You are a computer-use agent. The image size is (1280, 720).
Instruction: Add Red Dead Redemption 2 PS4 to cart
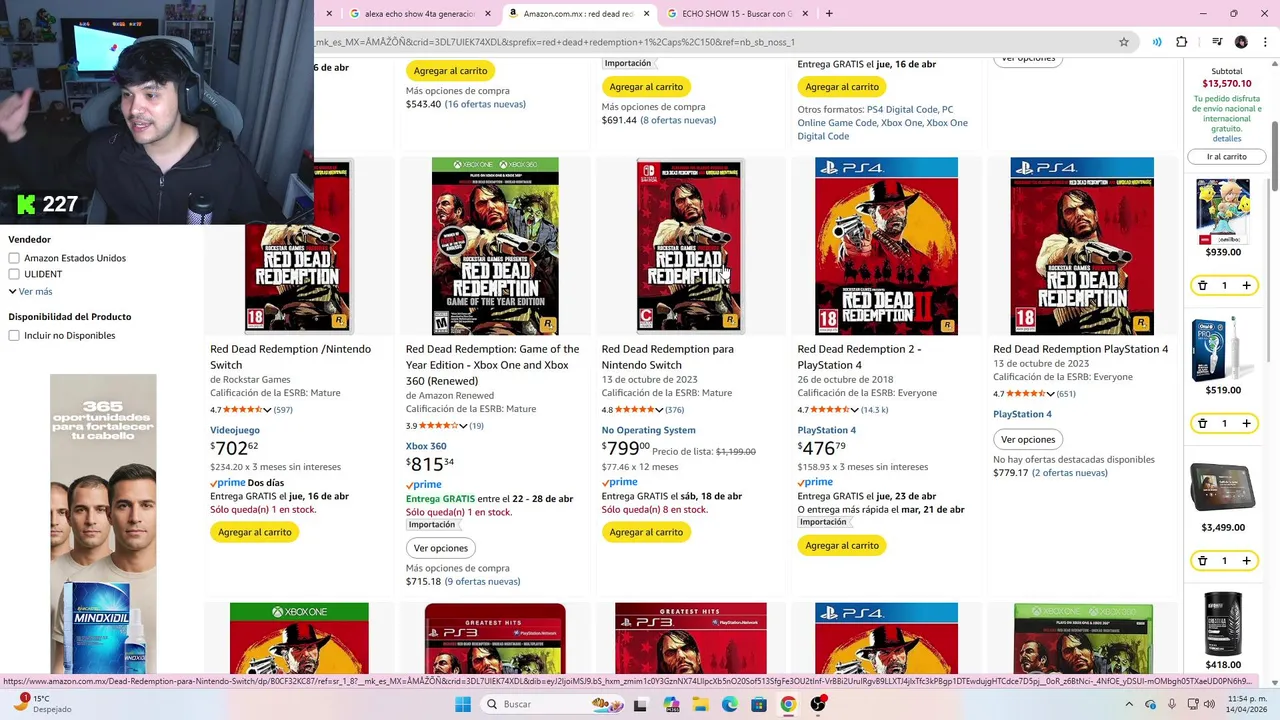pyautogui.click(x=842, y=546)
